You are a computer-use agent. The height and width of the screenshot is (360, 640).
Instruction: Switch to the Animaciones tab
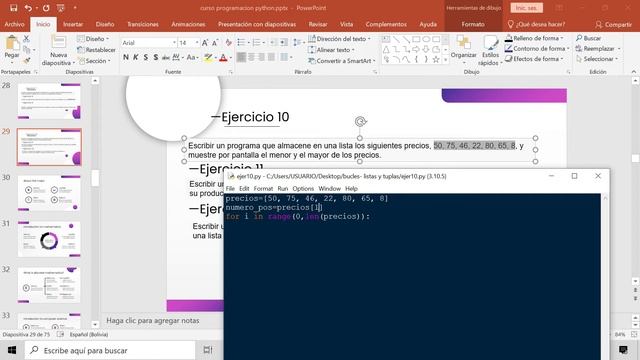pyautogui.click(x=188, y=24)
